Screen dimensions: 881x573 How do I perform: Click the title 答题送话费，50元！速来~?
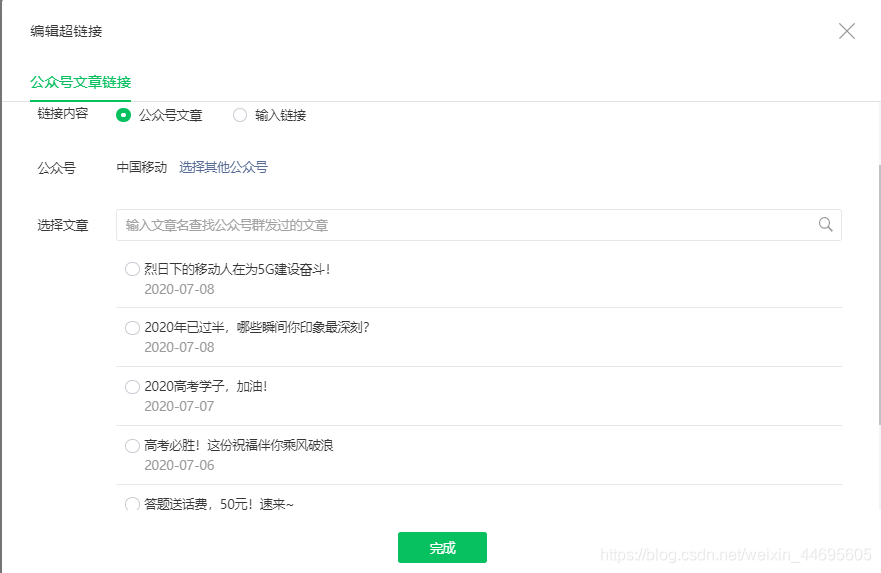coord(219,504)
